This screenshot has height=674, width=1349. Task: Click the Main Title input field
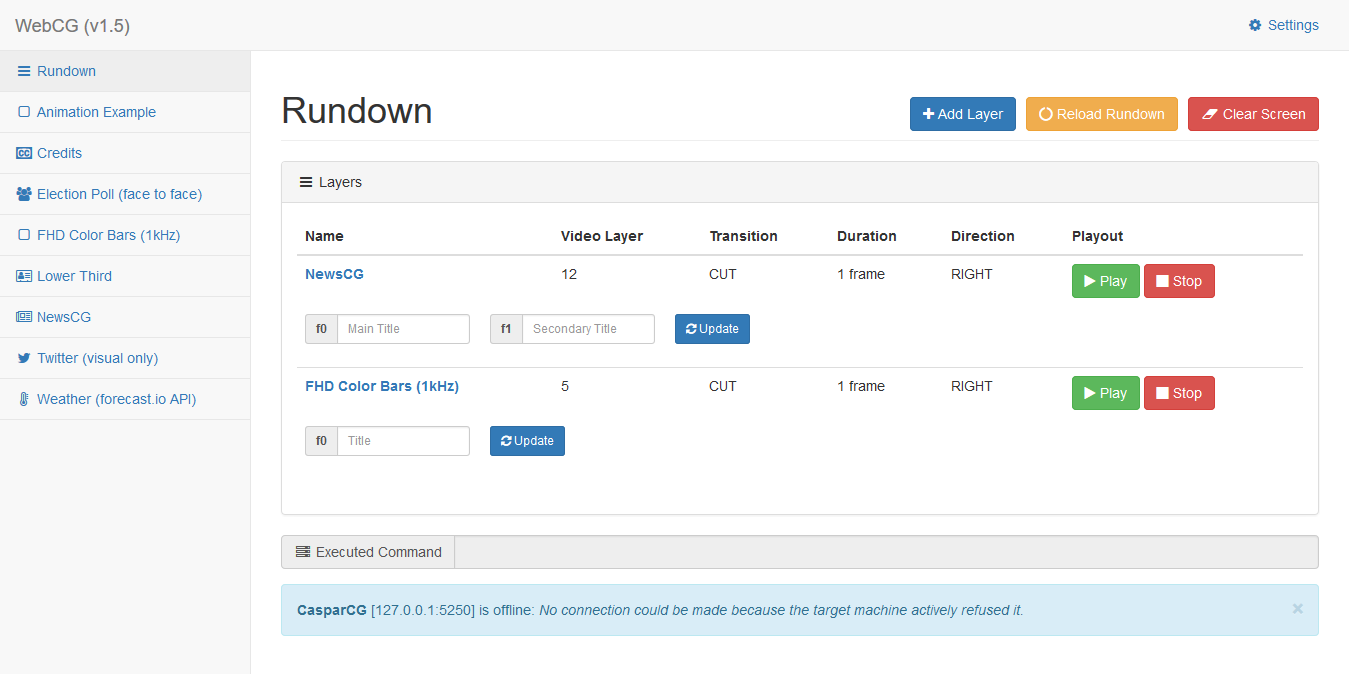[x=403, y=328]
